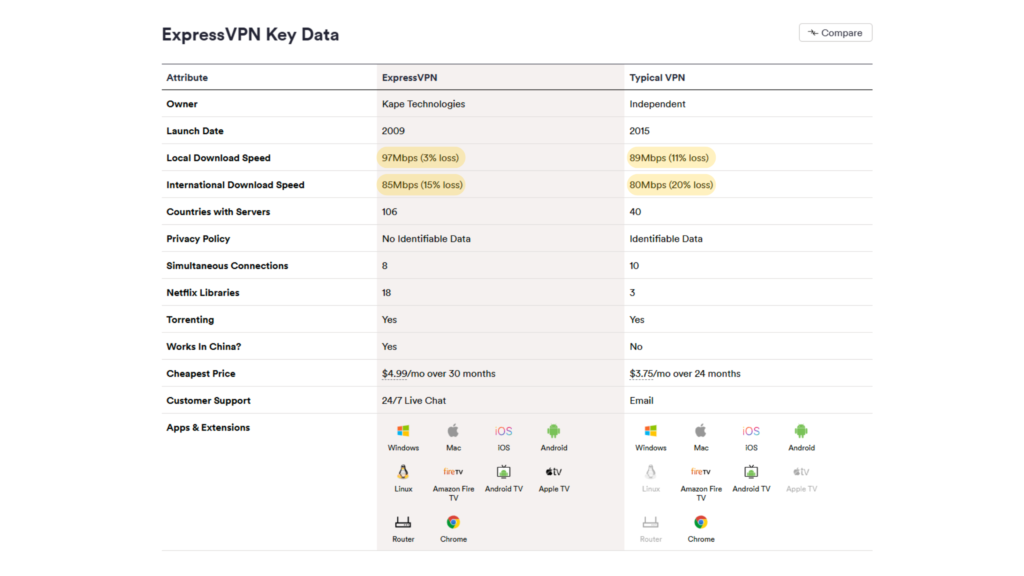Click the Launch Date row label
Screen dimensions: 1024x576
click(195, 131)
